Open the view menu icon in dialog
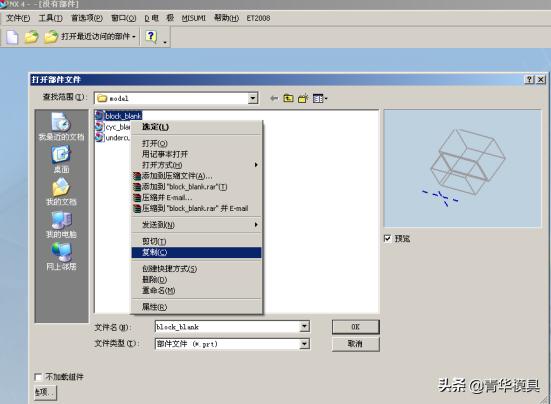 pos(320,99)
